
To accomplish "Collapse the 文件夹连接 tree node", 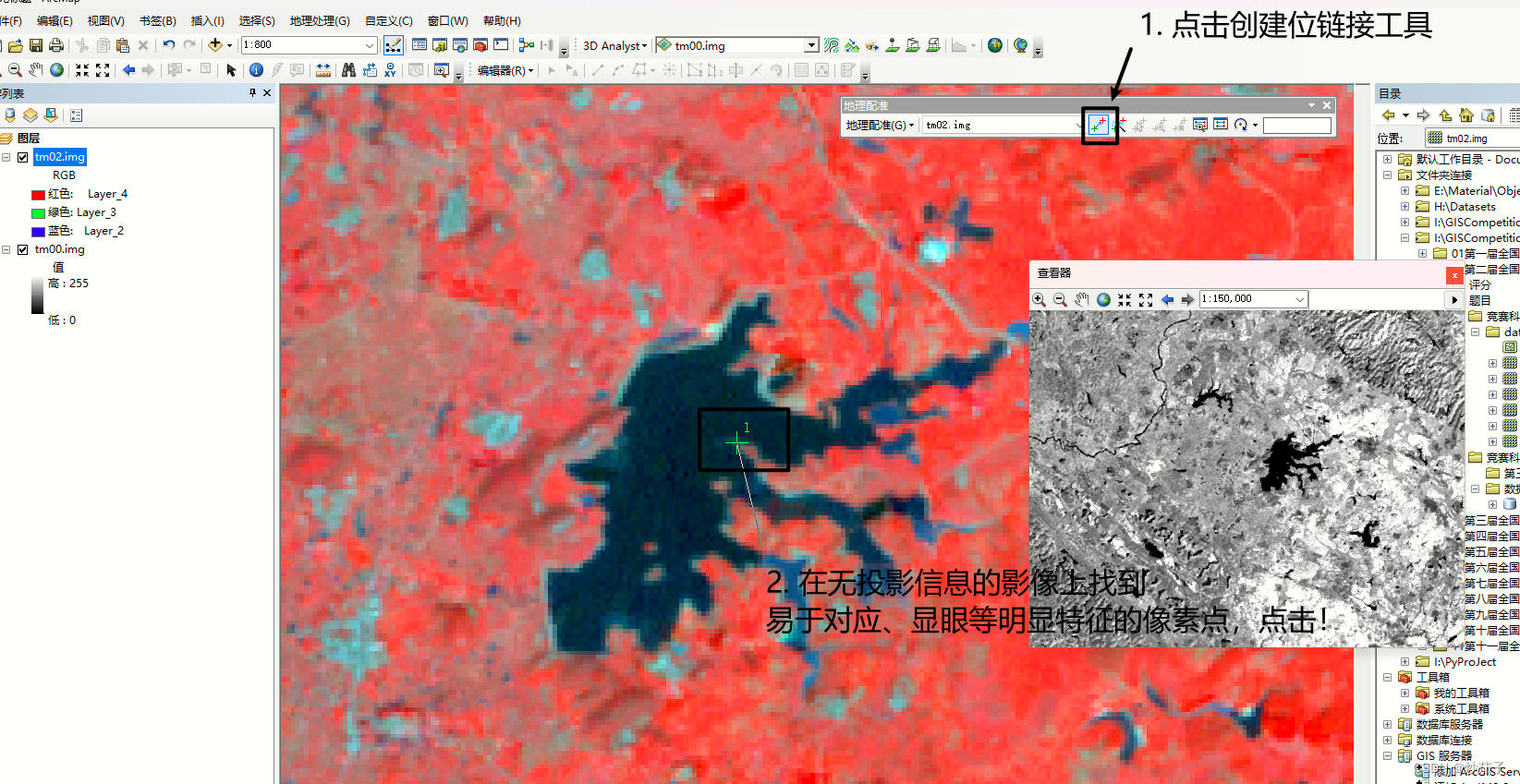I will tap(1387, 175).
